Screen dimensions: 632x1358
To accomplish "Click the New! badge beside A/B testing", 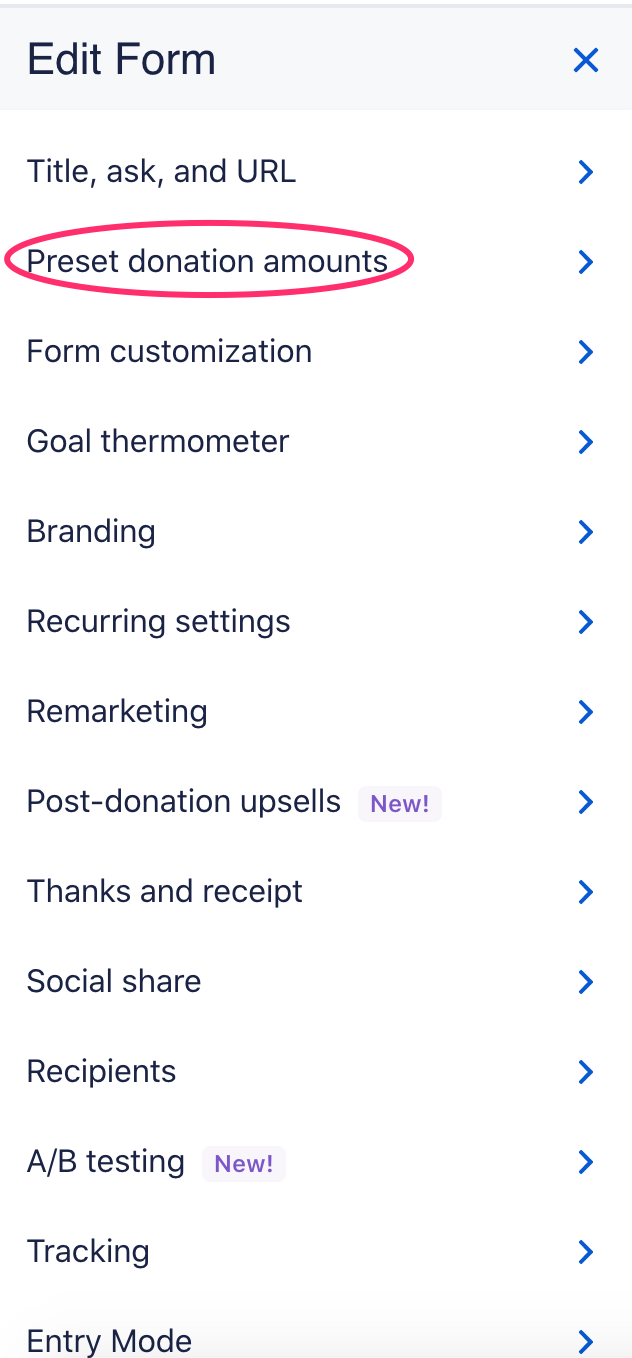I will (x=244, y=1163).
